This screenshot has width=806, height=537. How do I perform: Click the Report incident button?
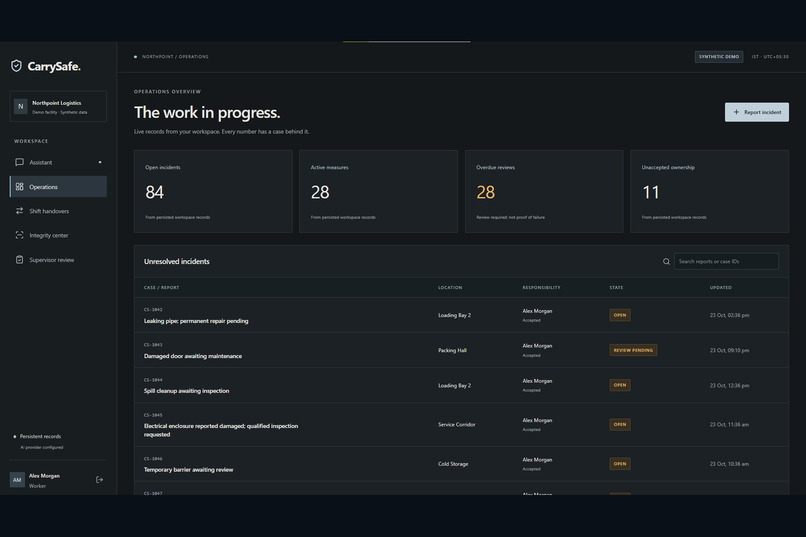(x=757, y=112)
